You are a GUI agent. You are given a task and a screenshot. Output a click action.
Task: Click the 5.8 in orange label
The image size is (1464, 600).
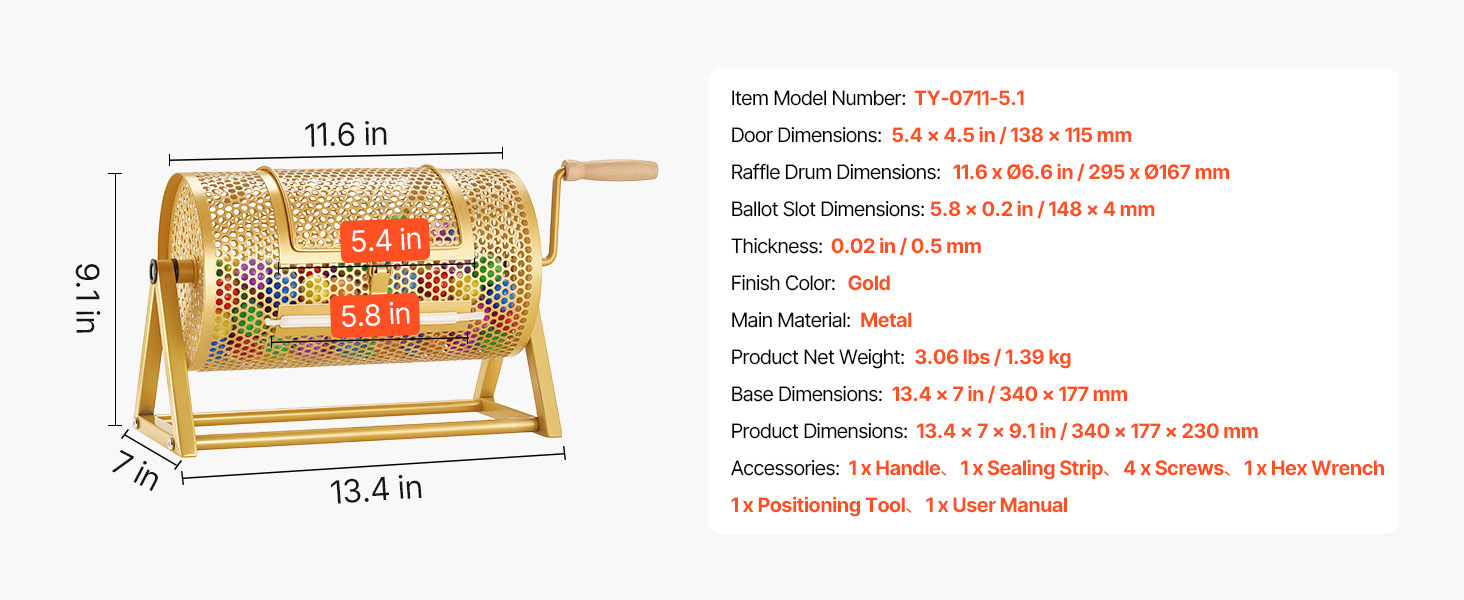[x=375, y=315]
